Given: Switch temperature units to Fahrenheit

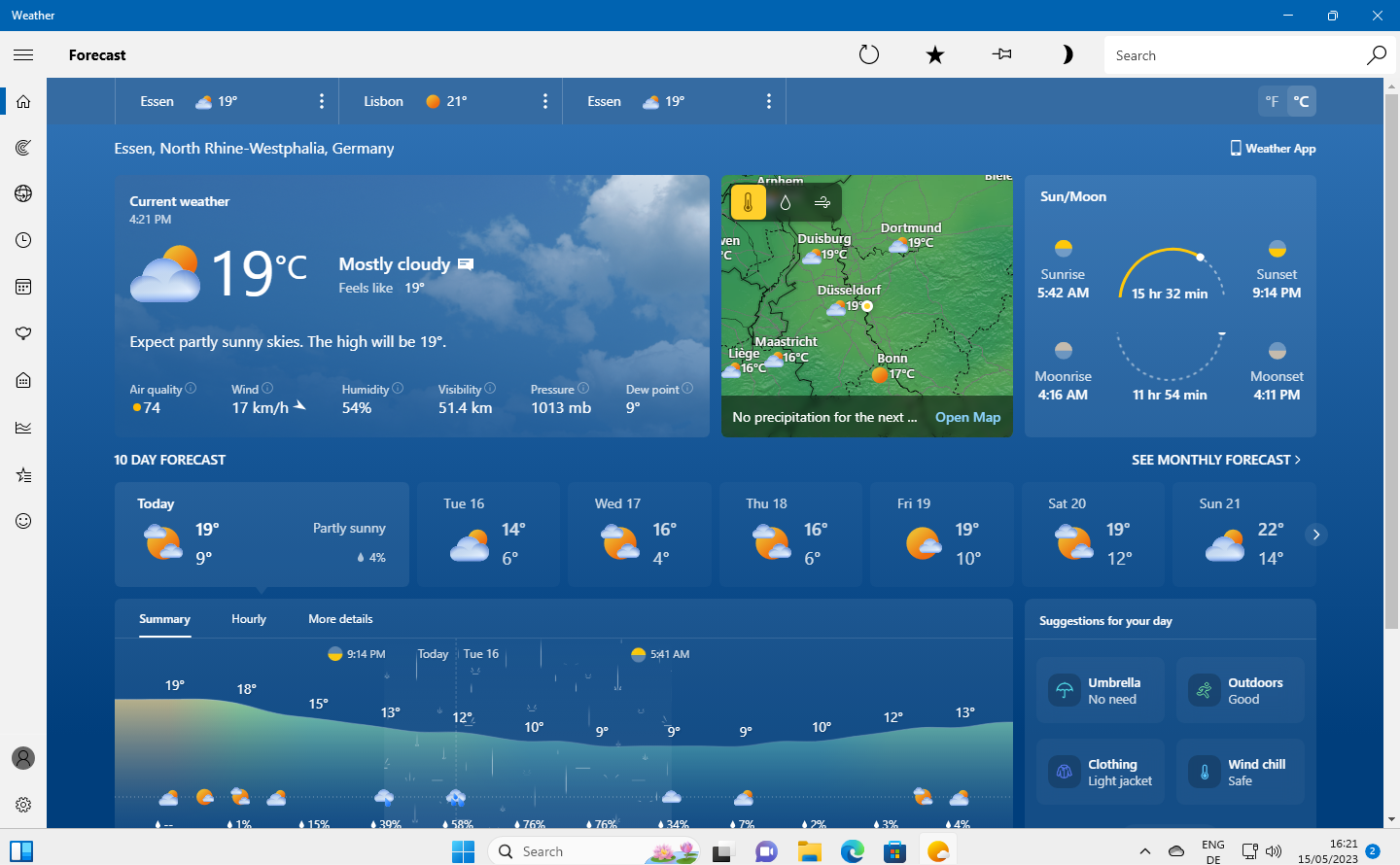Looking at the screenshot, I should tap(1272, 100).
